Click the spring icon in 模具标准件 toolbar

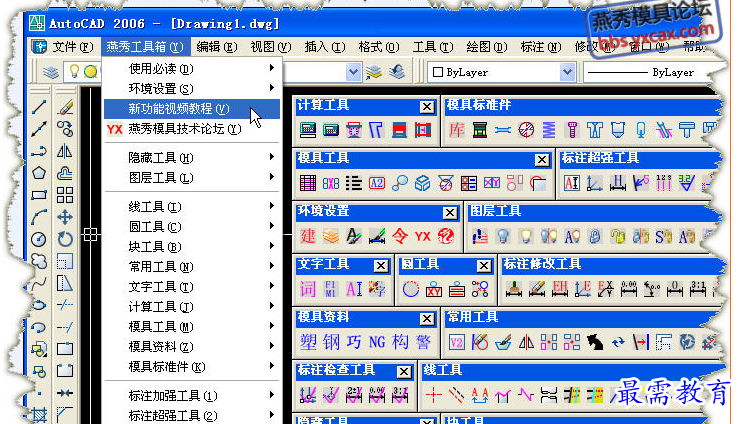coord(549,130)
